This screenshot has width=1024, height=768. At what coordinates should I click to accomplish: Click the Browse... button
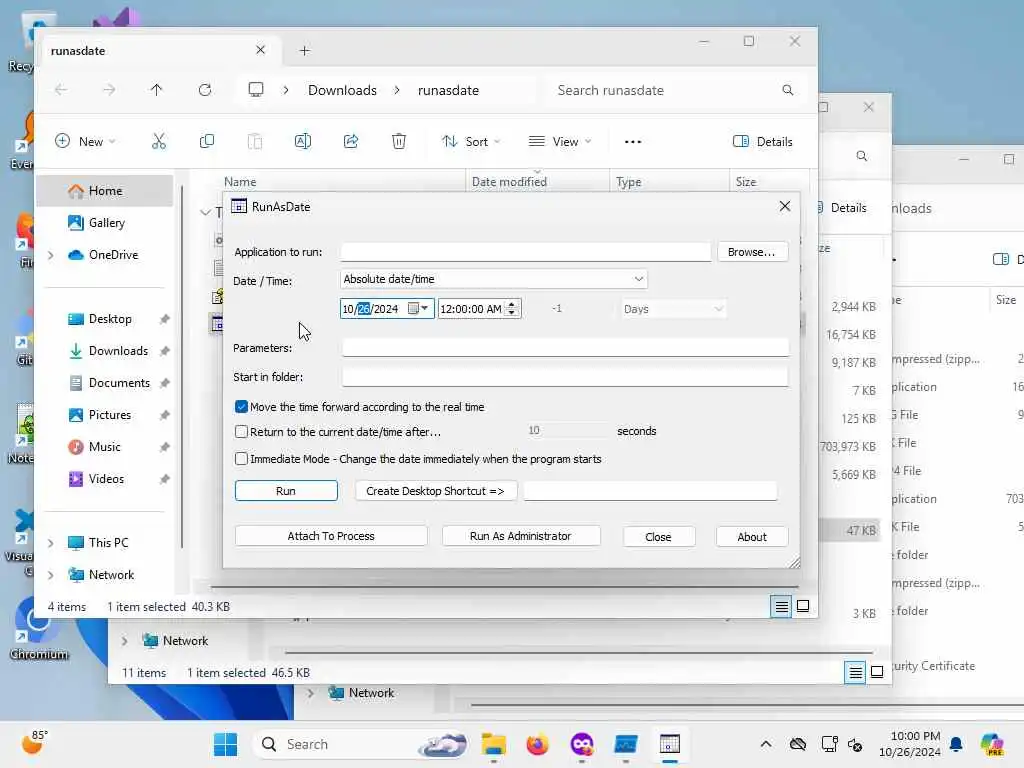(x=752, y=252)
